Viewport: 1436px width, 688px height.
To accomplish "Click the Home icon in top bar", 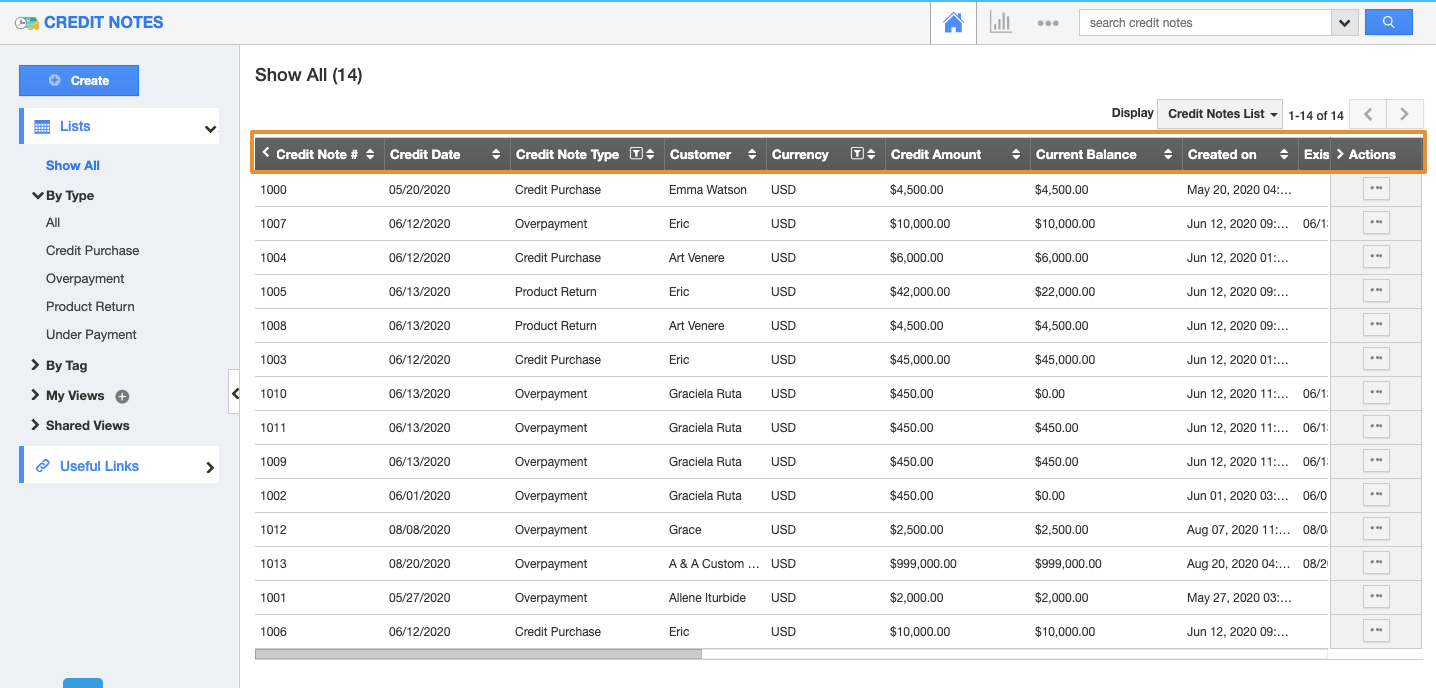I will point(953,23).
